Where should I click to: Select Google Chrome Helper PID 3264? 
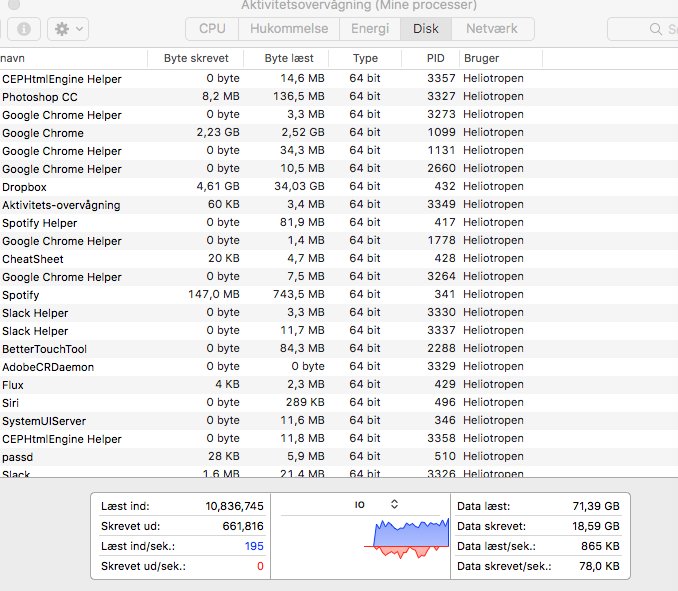[x=339, y=277]
